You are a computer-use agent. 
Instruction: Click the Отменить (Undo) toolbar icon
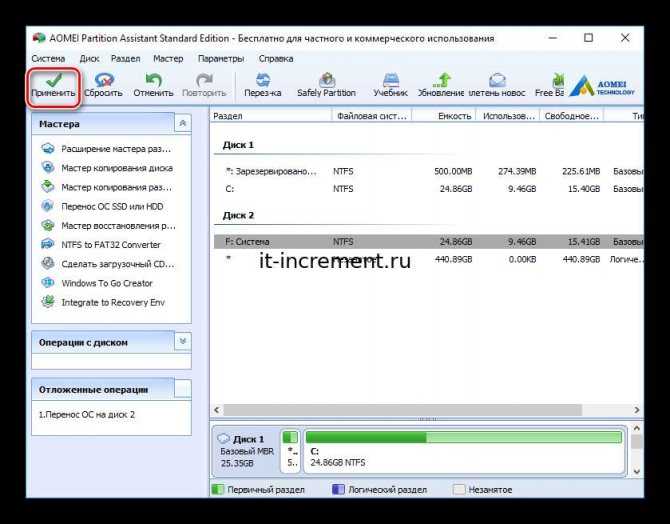[x=153, y=80]
